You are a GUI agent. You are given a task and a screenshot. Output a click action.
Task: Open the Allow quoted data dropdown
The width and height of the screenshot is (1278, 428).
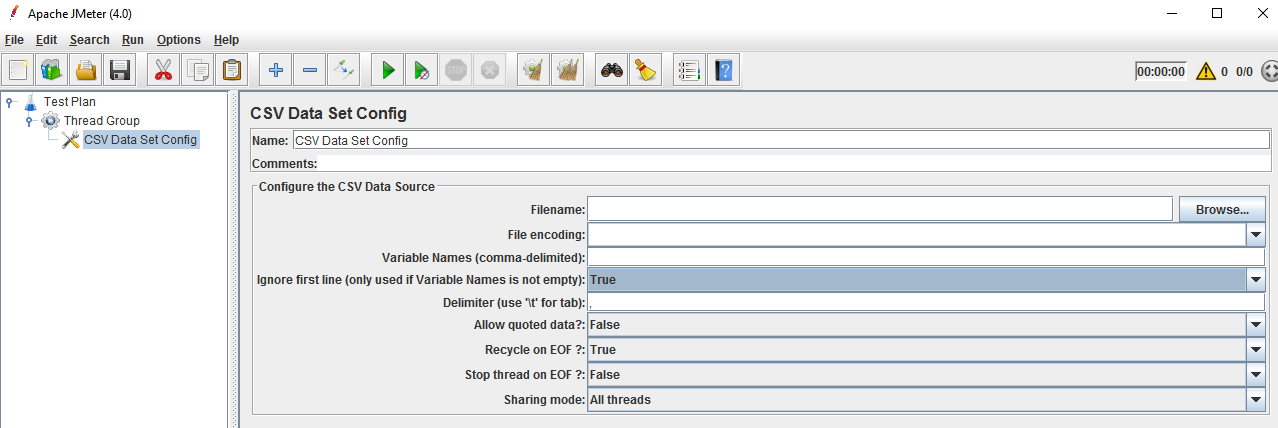point(1257,325)
